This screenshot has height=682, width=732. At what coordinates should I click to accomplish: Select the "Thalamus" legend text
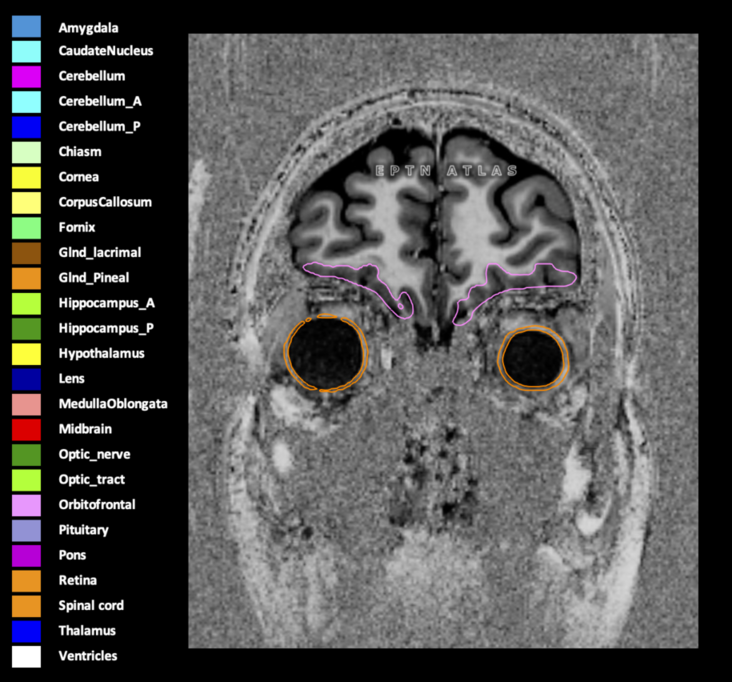pyautogui.click(x=87, y=630)
